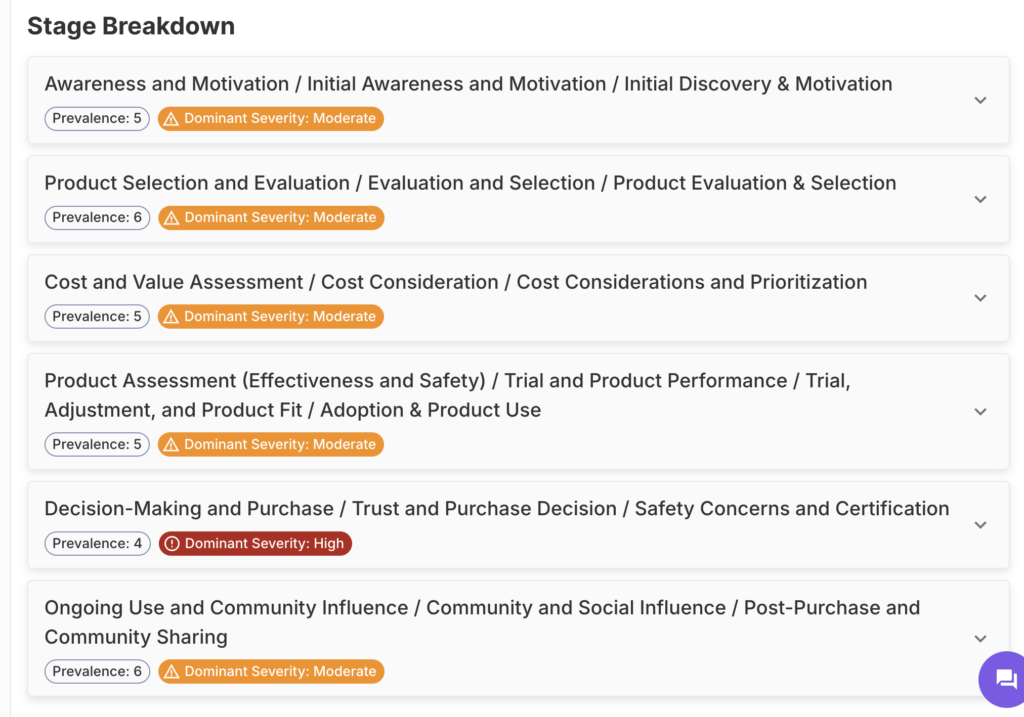1024x717 pixels.
Task: Open Cost and Value Assessment stage title
Action: point(455,282)
